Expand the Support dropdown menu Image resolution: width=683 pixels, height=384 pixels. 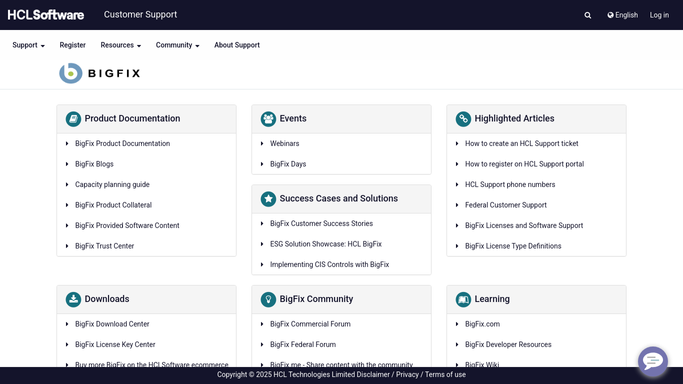(x=28, y=45)
